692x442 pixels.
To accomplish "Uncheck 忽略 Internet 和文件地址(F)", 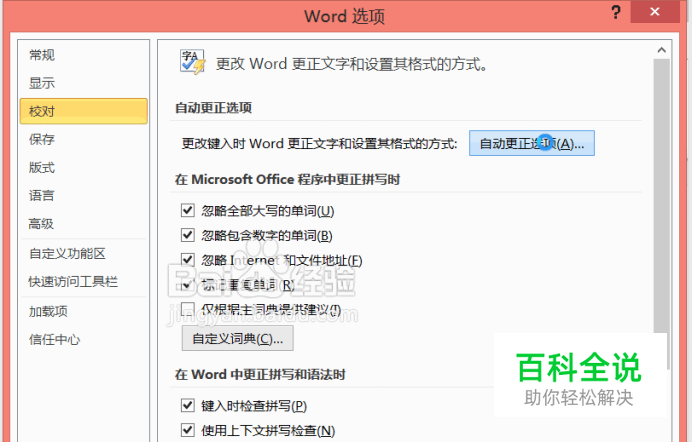I will [x=188, y=259].
